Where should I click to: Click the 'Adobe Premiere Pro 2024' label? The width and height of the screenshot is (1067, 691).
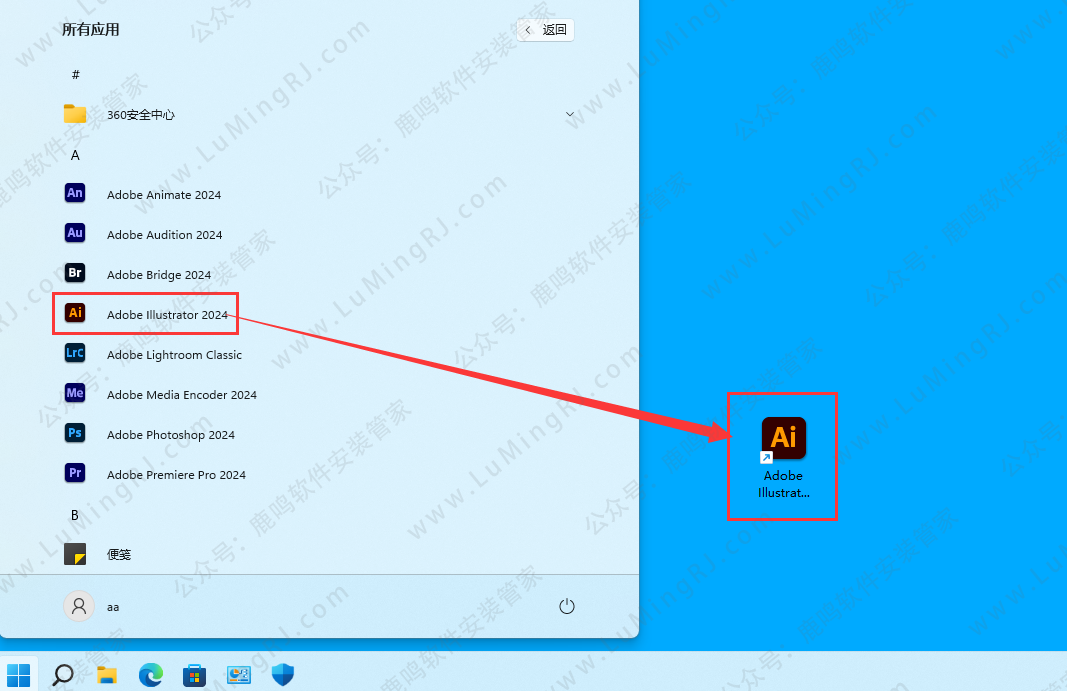(176, 475)
